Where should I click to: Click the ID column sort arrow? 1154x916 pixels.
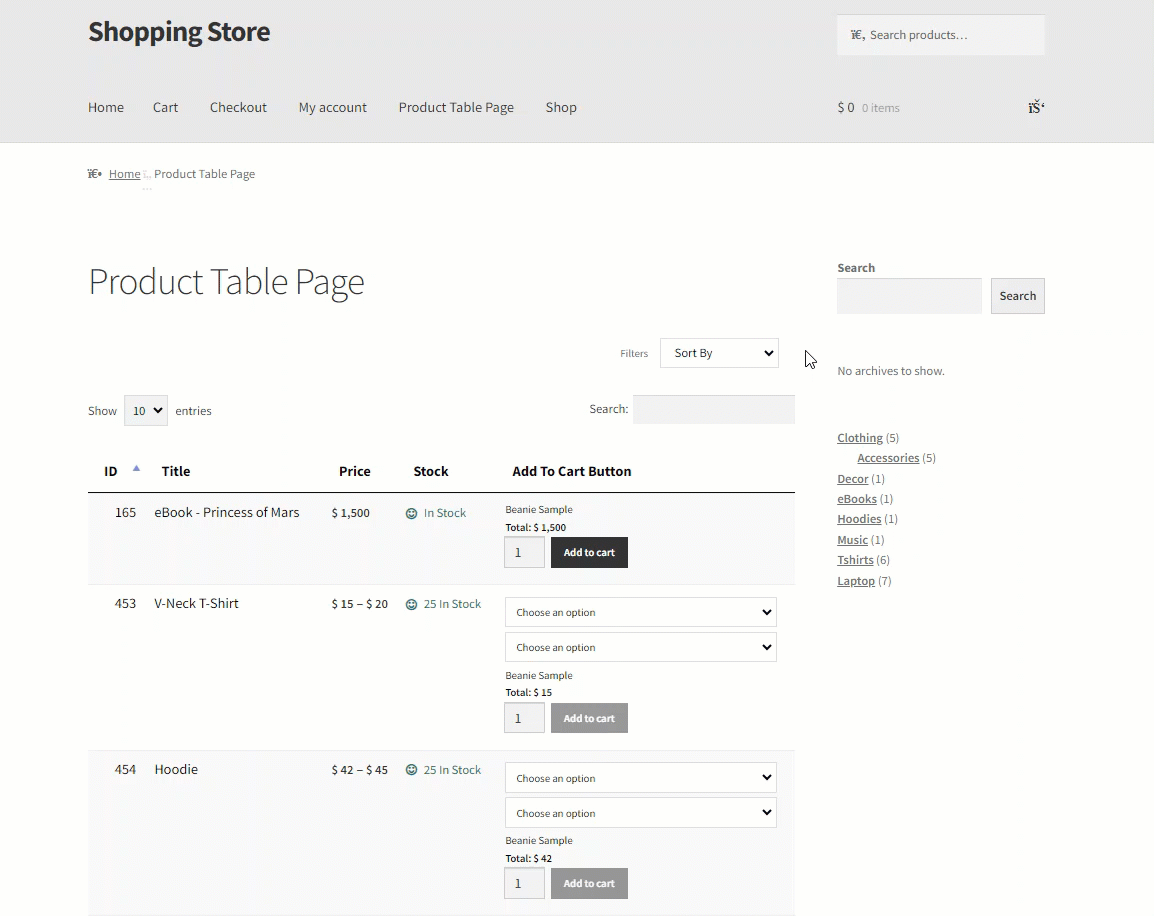tap(136, 469)
